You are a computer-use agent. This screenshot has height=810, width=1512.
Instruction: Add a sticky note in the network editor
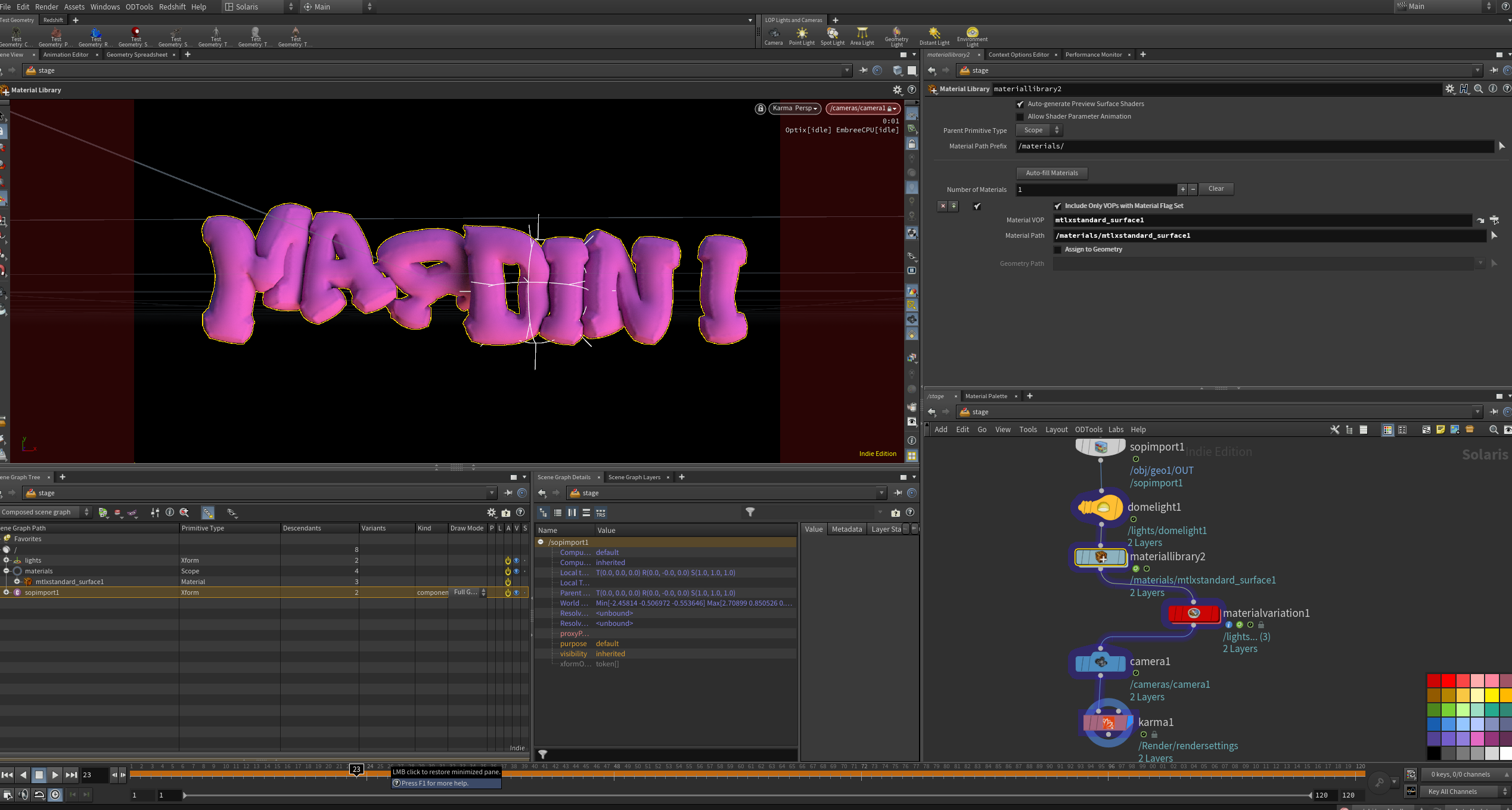1440,430
